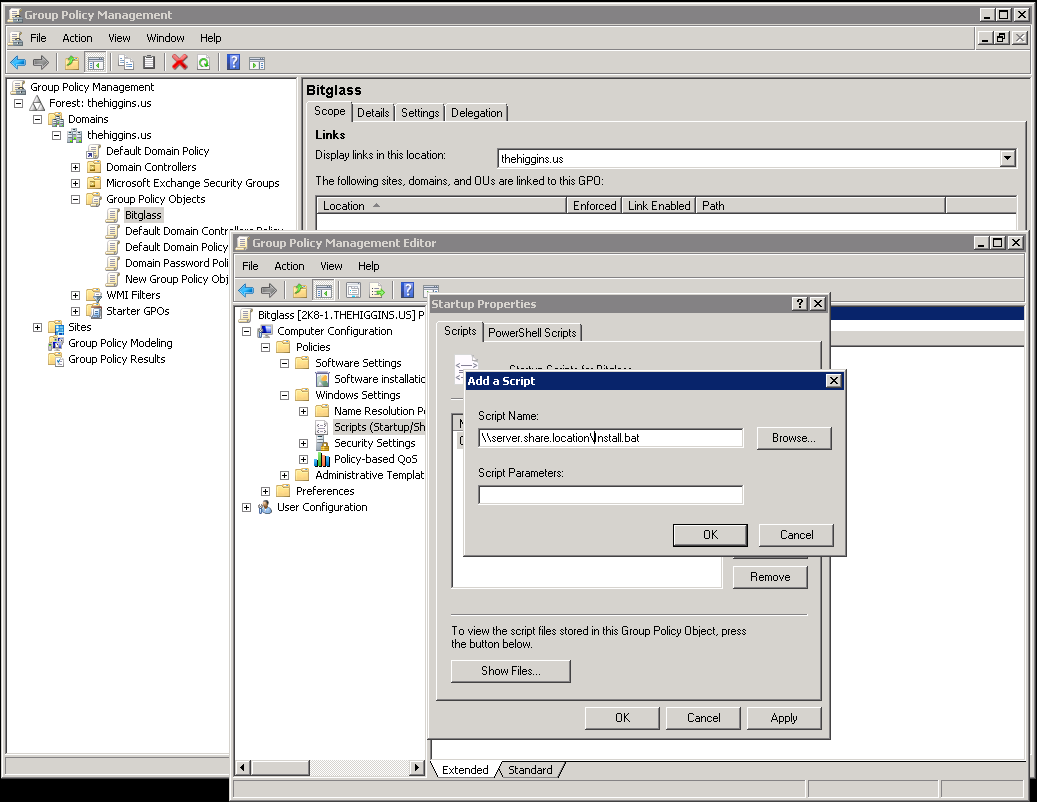1037x802 pixels.
Task: Expand the WMI Filters node
Action: point(74,295)
